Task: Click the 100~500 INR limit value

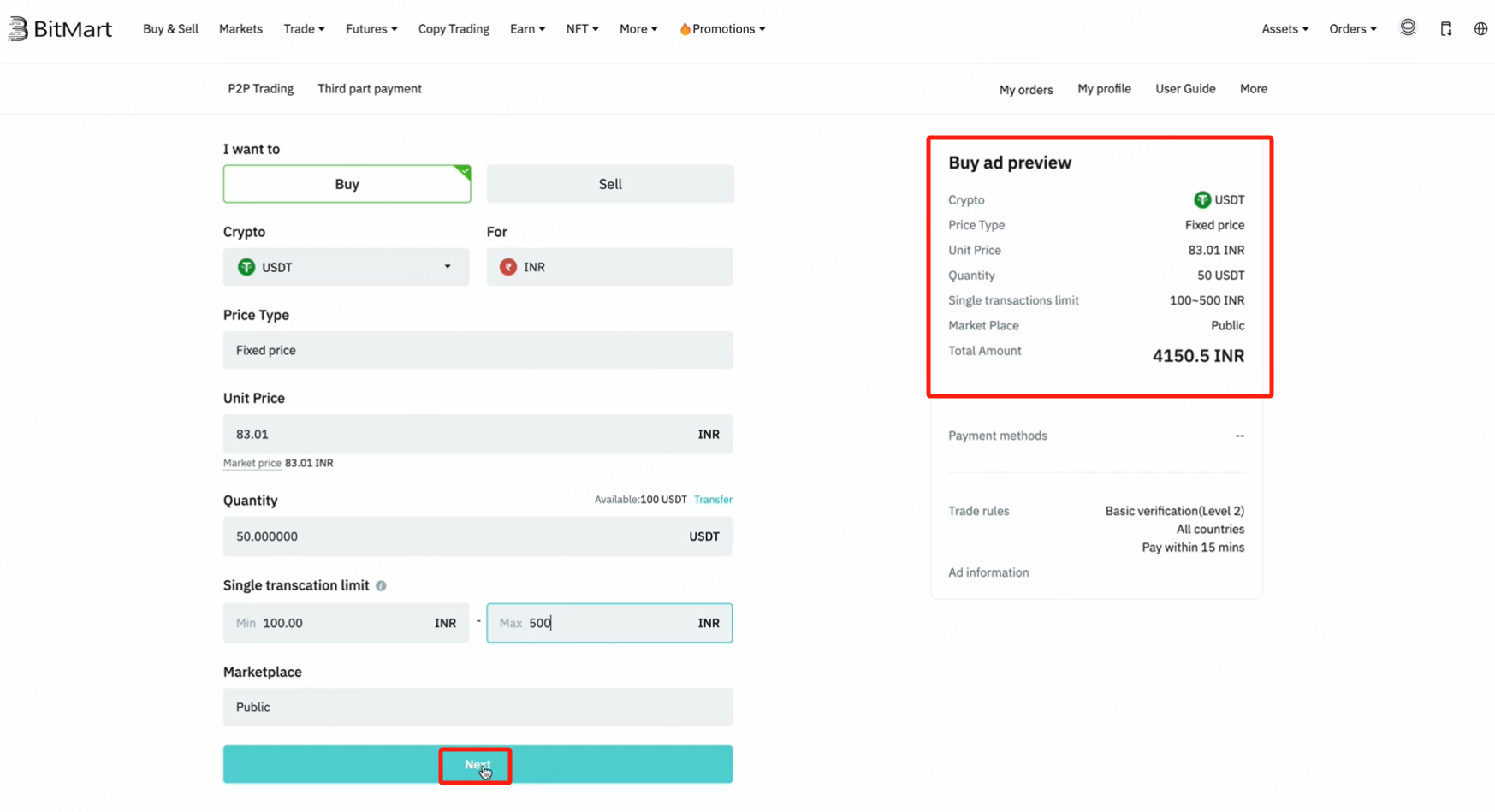Action: pos(1207,300)
